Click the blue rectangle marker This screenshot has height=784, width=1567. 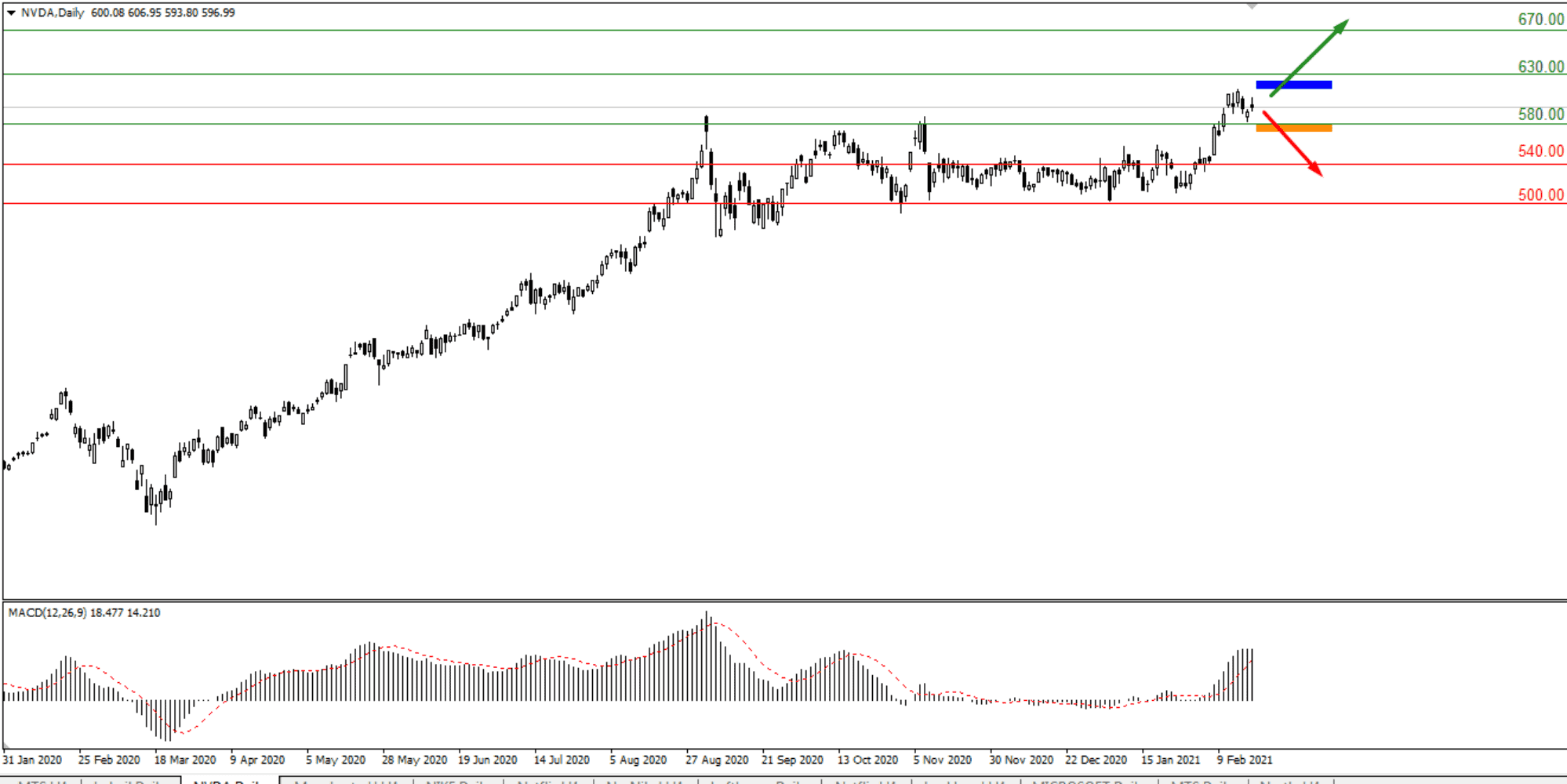[x=1293, y=85]
